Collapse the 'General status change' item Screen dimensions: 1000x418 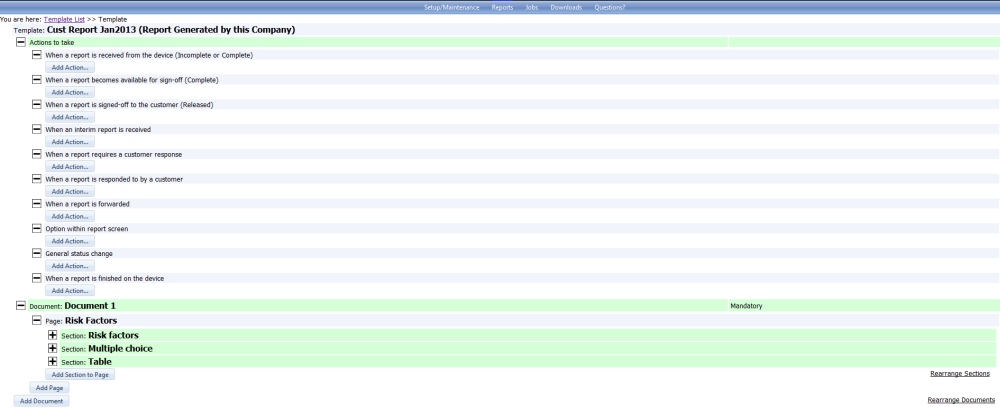[x=37, y=253]
